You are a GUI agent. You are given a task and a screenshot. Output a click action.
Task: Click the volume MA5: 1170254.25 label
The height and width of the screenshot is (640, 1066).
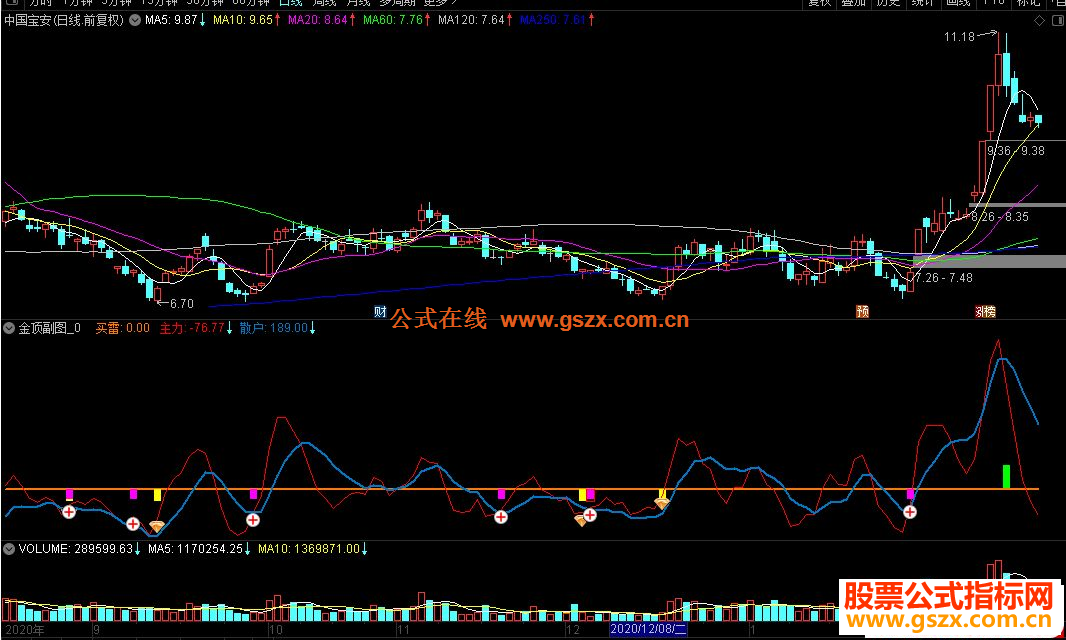(x=195, y=549)
